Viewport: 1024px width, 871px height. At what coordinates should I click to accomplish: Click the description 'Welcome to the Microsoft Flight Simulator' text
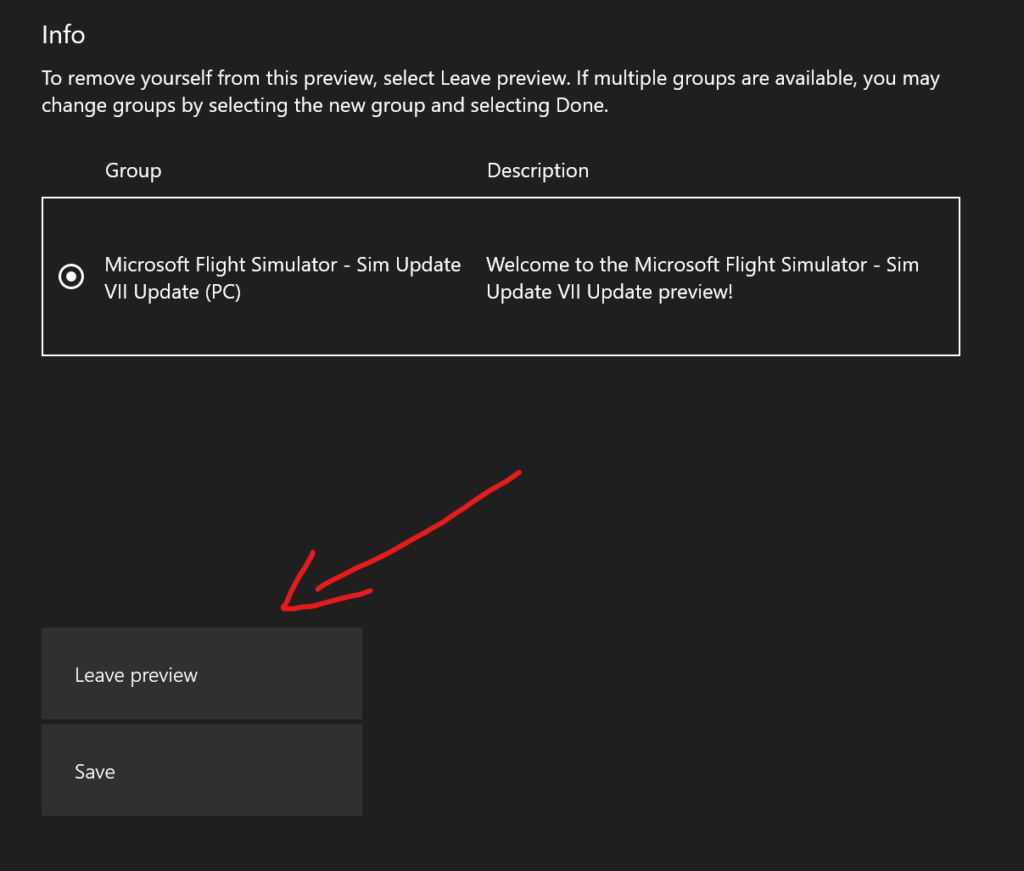coord(702,277)
